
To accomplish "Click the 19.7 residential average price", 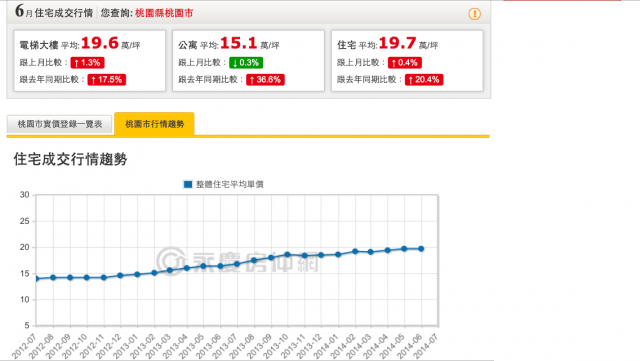I will [397, 43].
